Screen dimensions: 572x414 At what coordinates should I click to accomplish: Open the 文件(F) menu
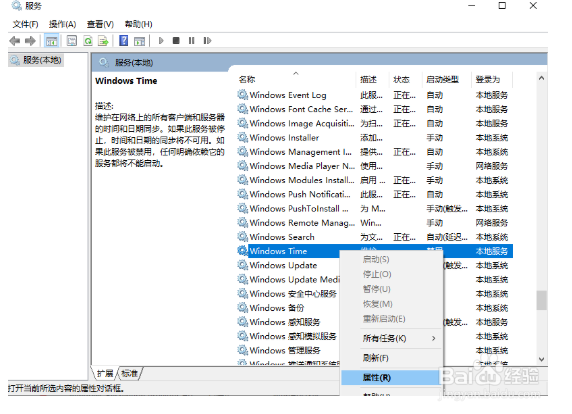tap(26, 24)
